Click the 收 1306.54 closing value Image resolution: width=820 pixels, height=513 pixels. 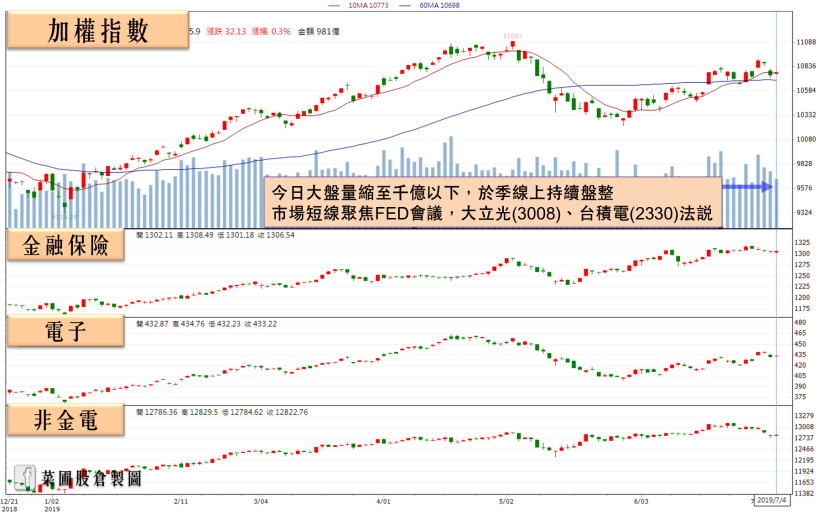click(x=277, y=235)
